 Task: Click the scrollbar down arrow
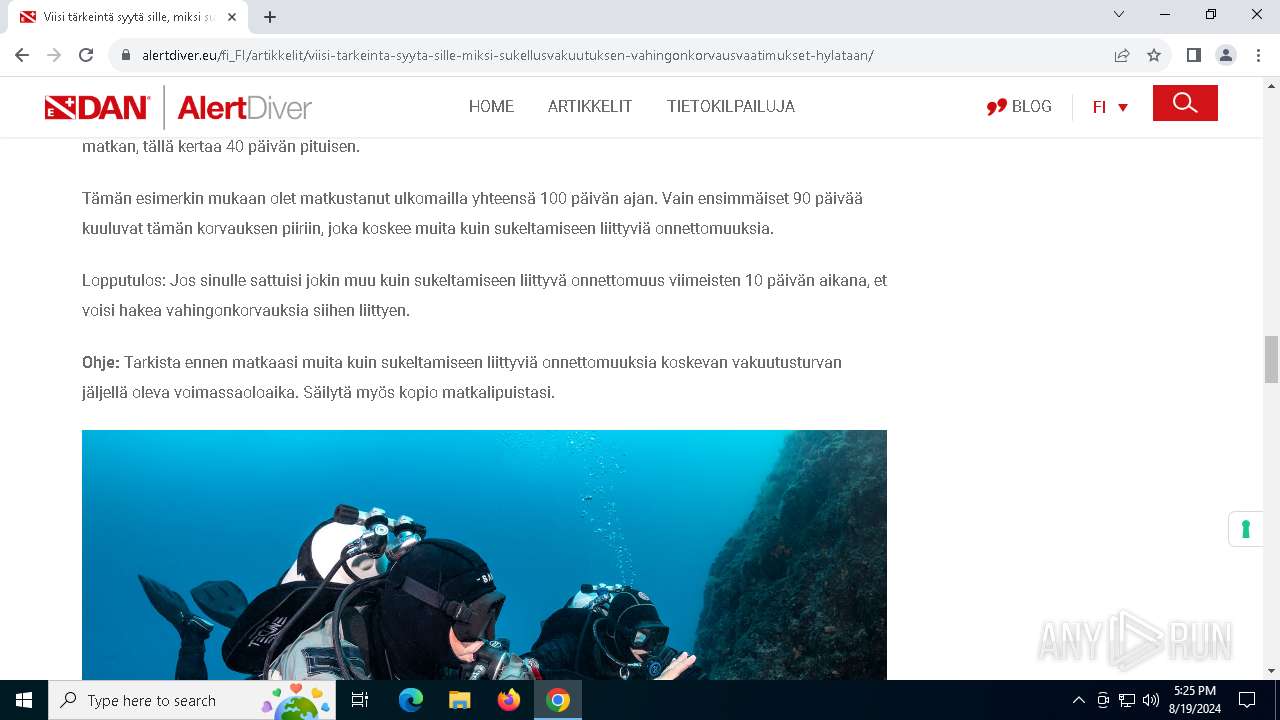[1271, 671]
